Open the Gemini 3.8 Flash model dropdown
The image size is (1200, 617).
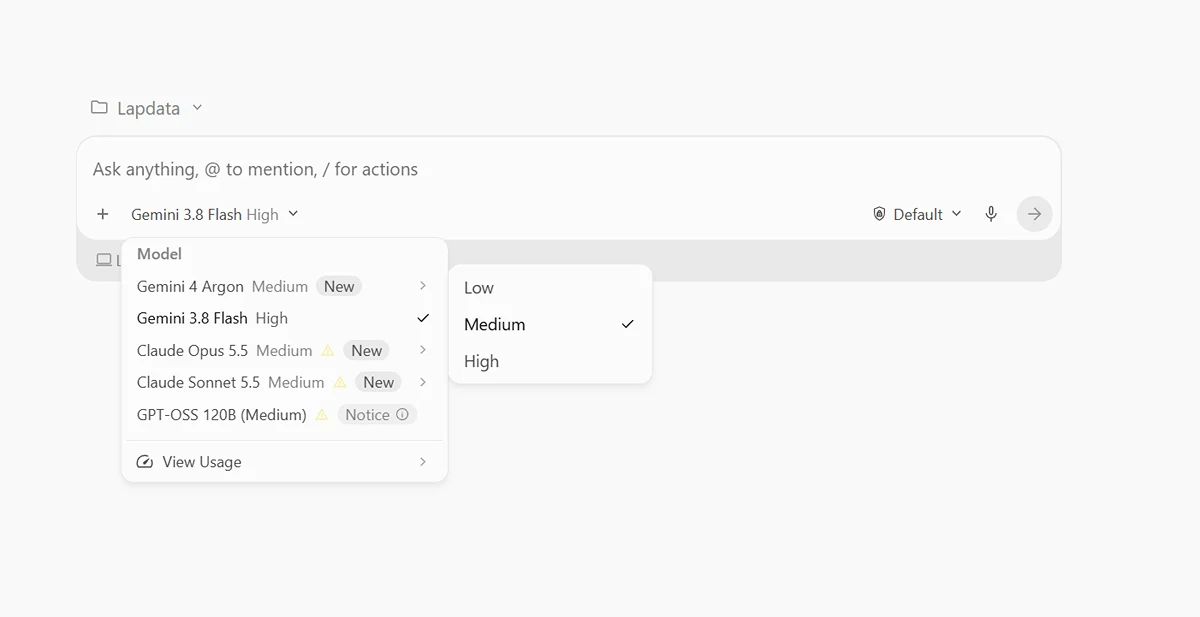pyautogui.click(x=215, y=214)
